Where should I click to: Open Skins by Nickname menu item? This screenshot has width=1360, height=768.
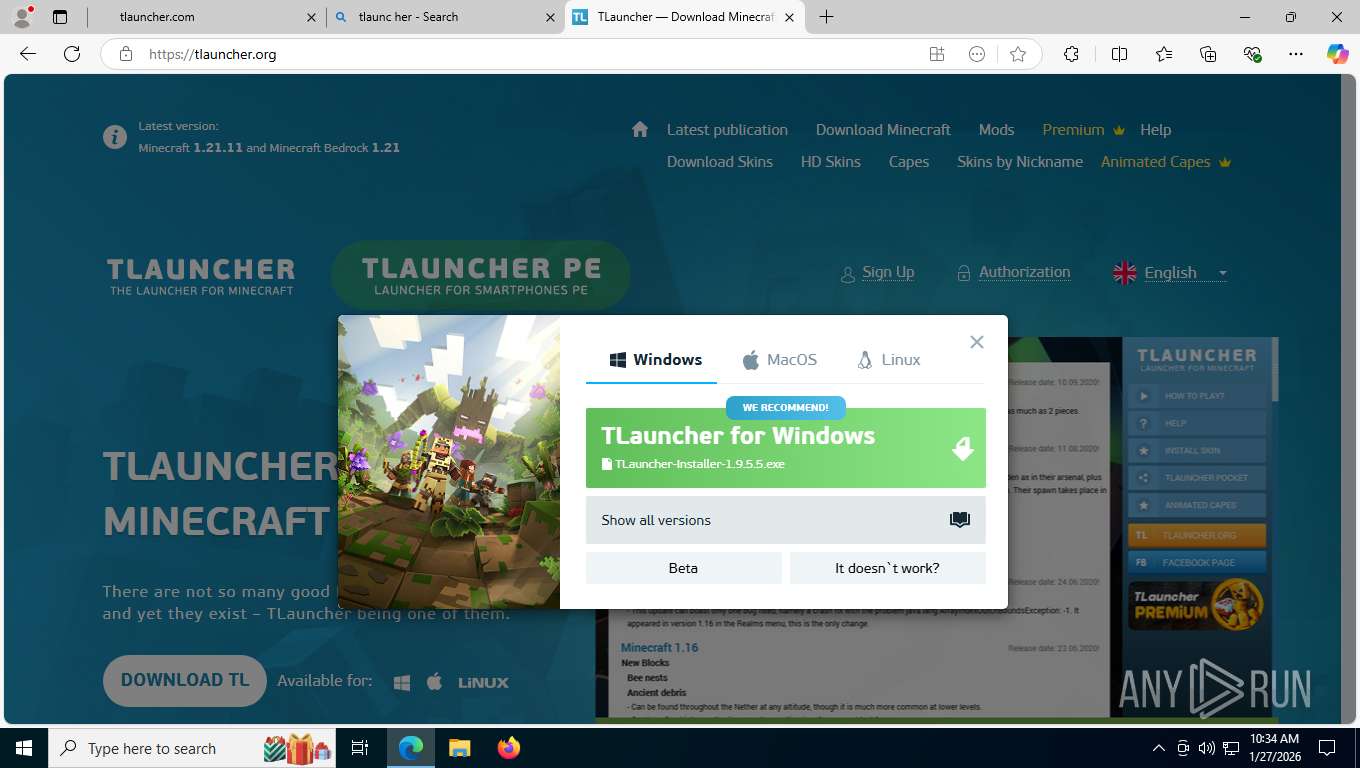(x=1020, y=162)
